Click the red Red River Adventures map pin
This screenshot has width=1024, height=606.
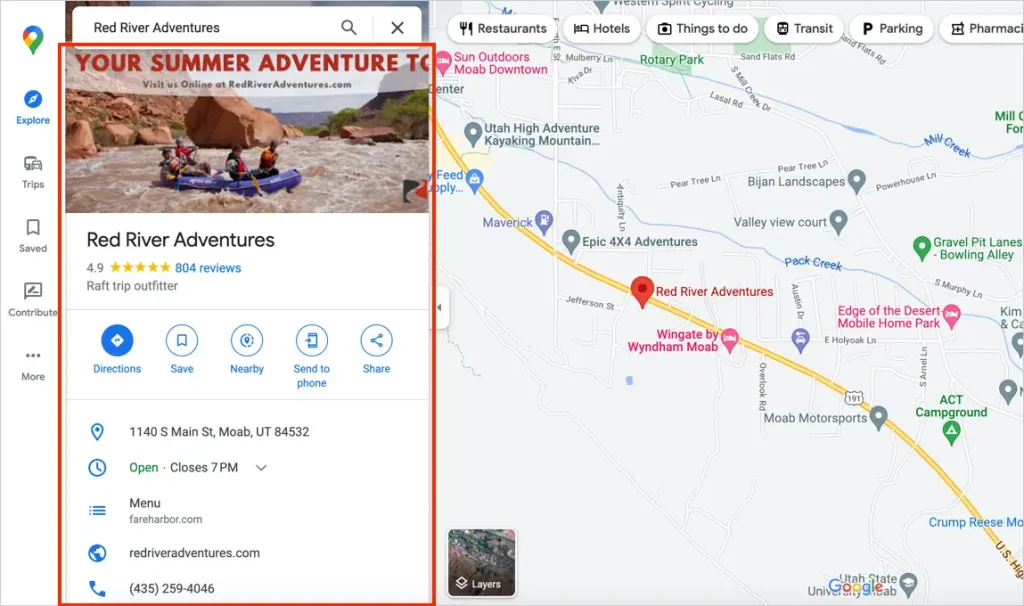(642, 291)
